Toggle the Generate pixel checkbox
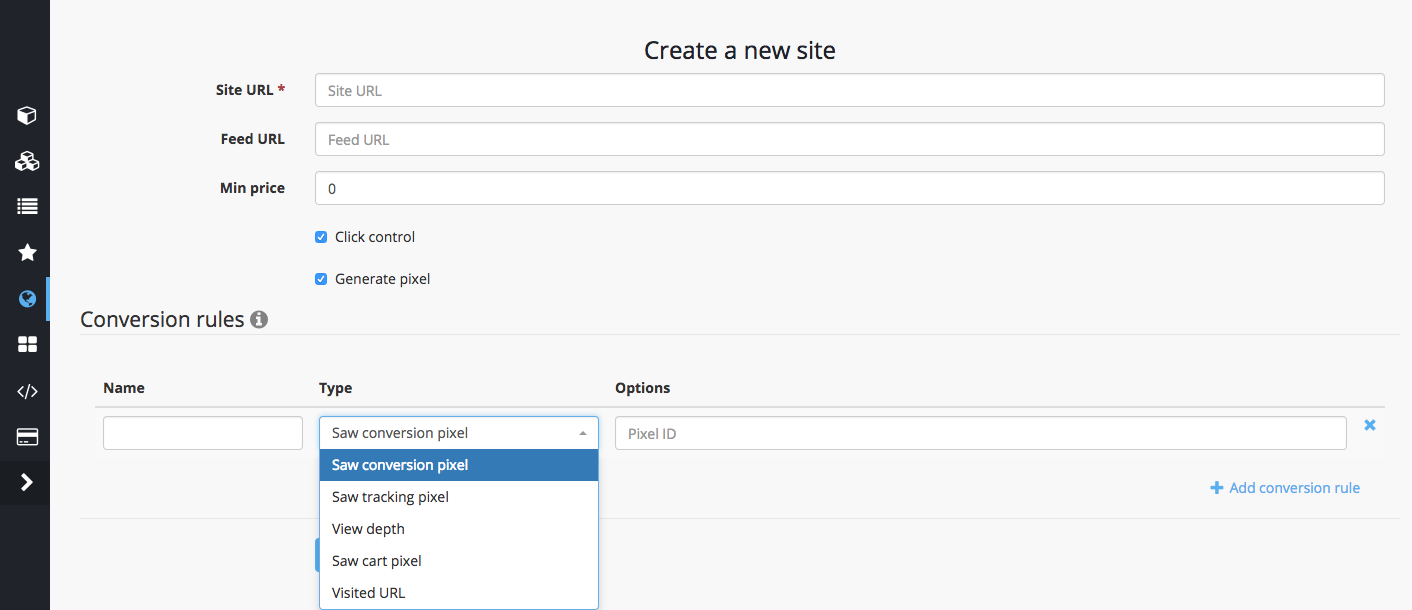The height and width of the screenshot is (610, 1412). pyautogui.click(x=321, y=279)
